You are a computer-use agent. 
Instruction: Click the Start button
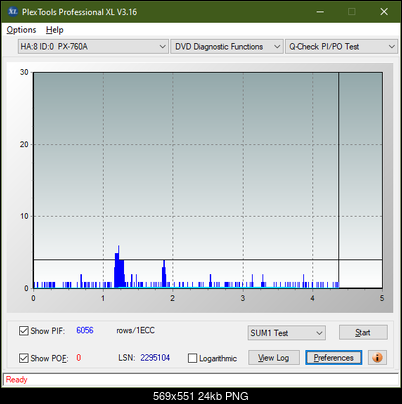(x=363, y=332)
